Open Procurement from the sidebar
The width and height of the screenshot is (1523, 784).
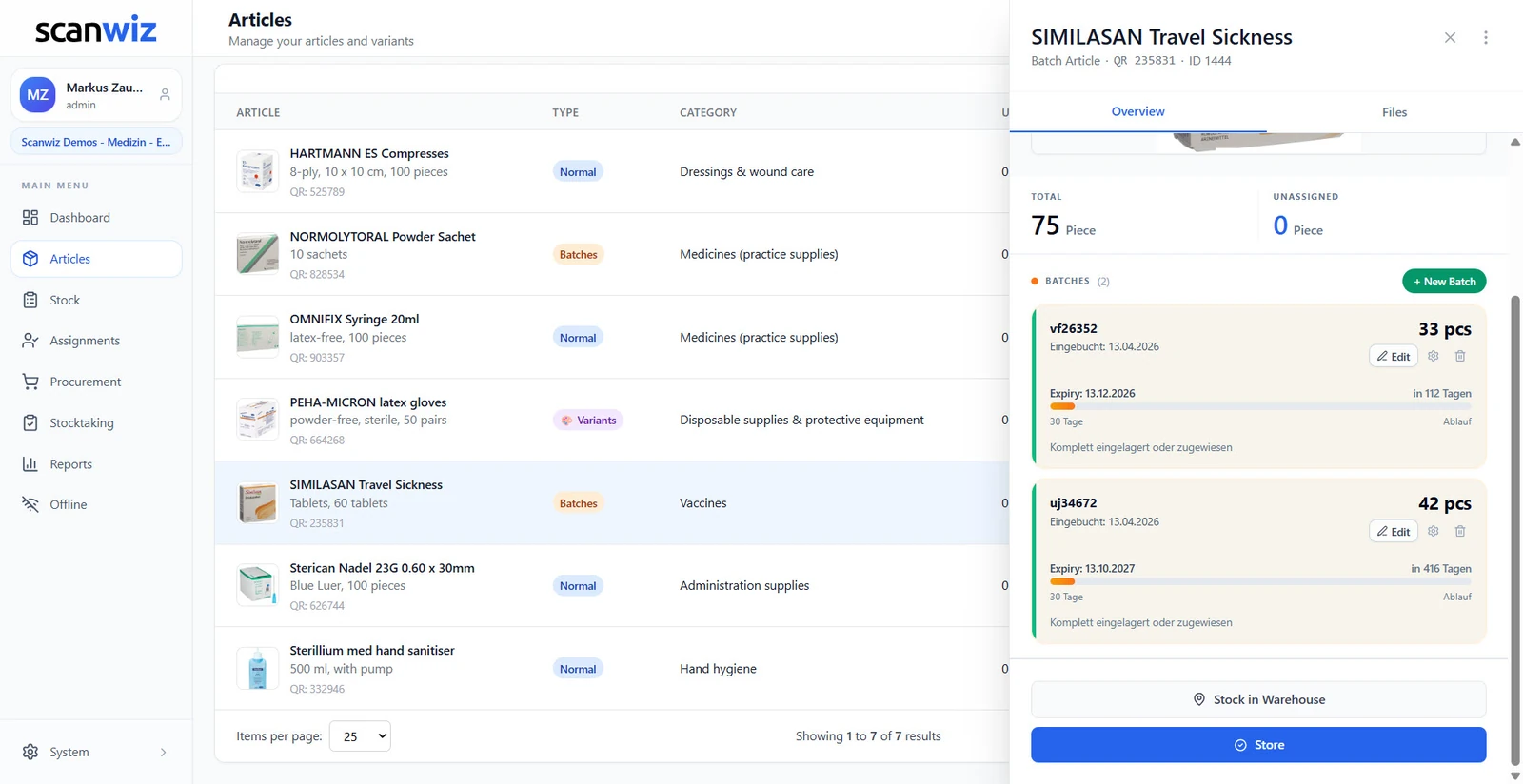pyautogui.click(x=95, y=382)
